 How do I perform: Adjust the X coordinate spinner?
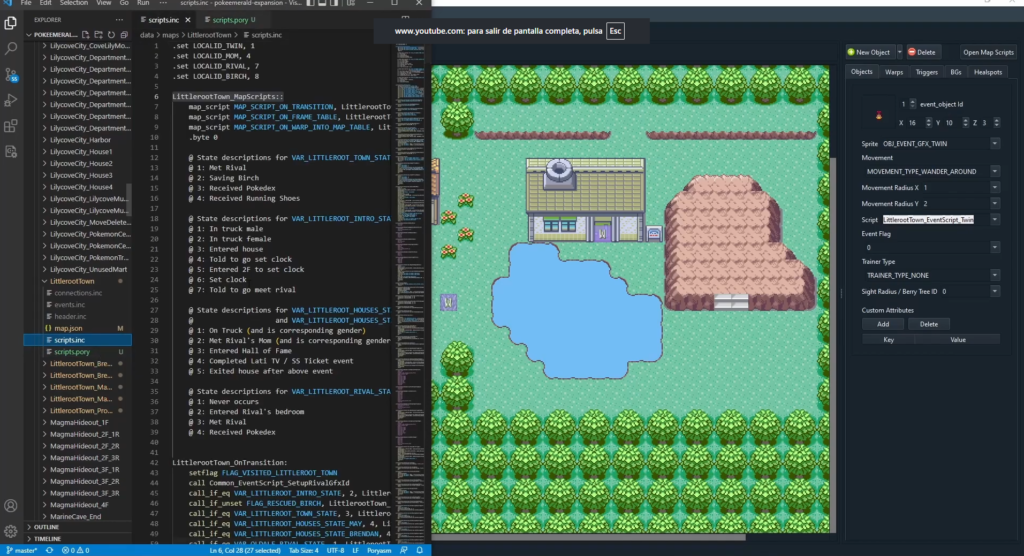[928, 123]
